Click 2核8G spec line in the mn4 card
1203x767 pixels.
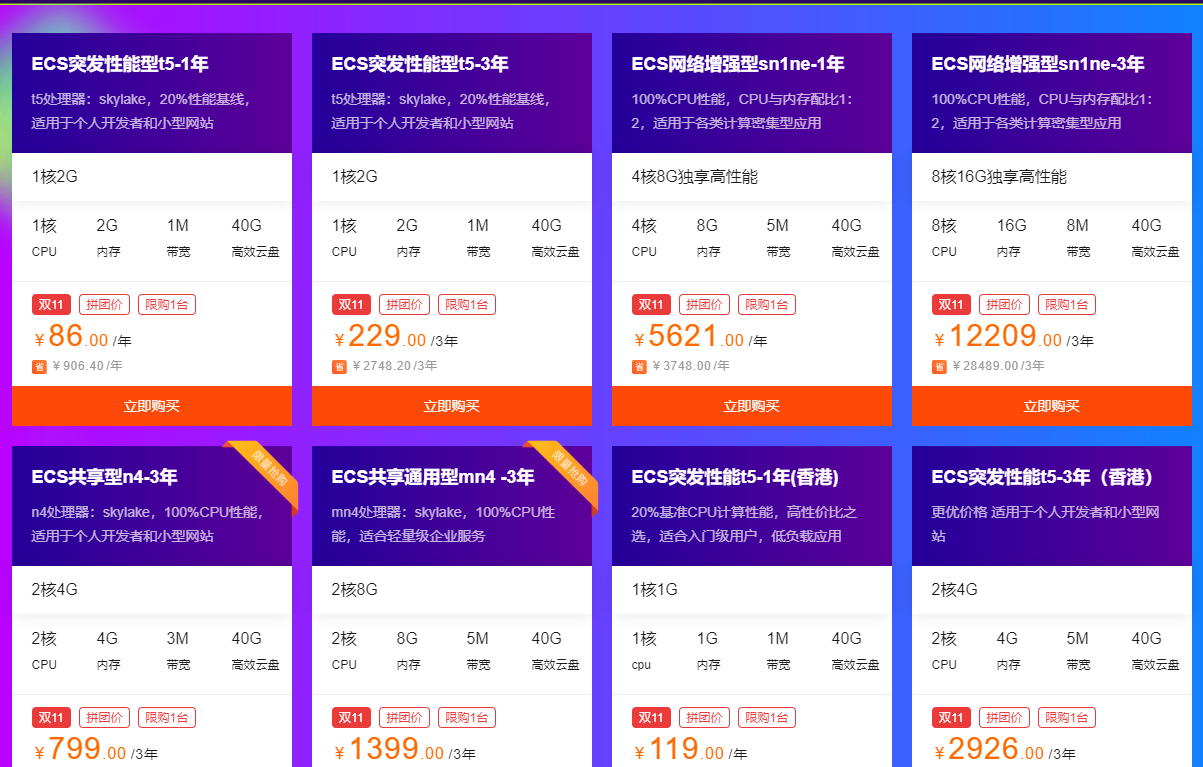click(355, 590)
